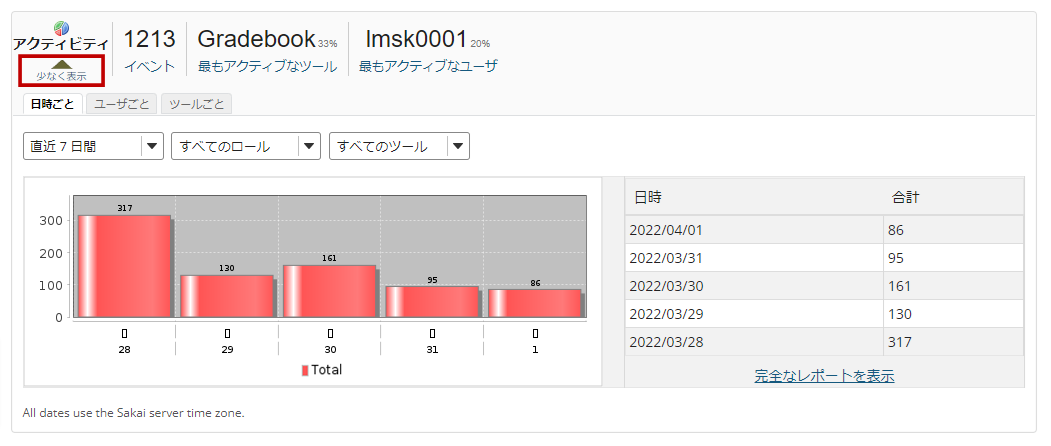Click 最もアクティブなユーザ link
1051x446 pixels.
coord(428,66)
